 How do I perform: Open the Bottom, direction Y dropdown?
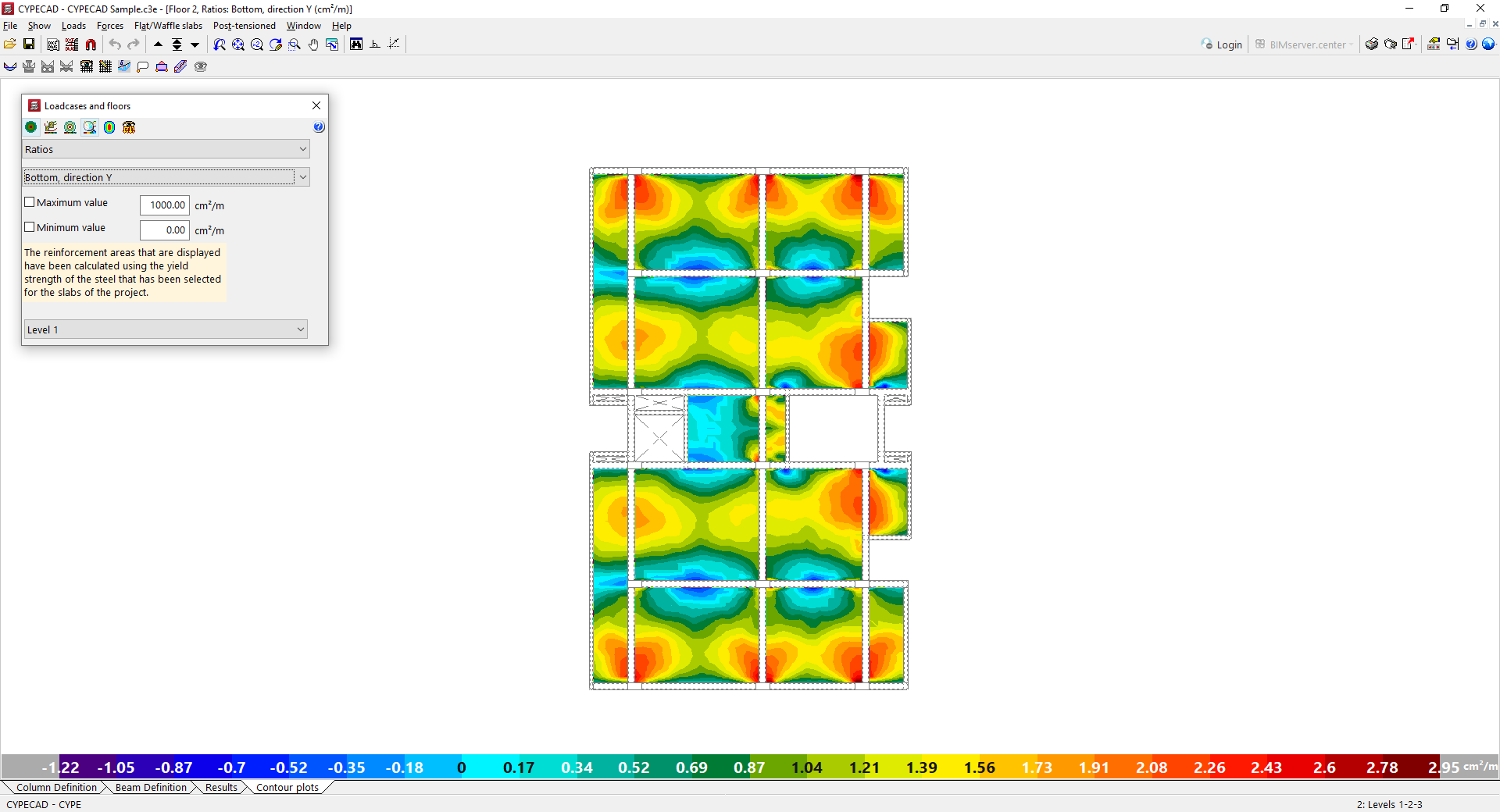tap(166, 177)
